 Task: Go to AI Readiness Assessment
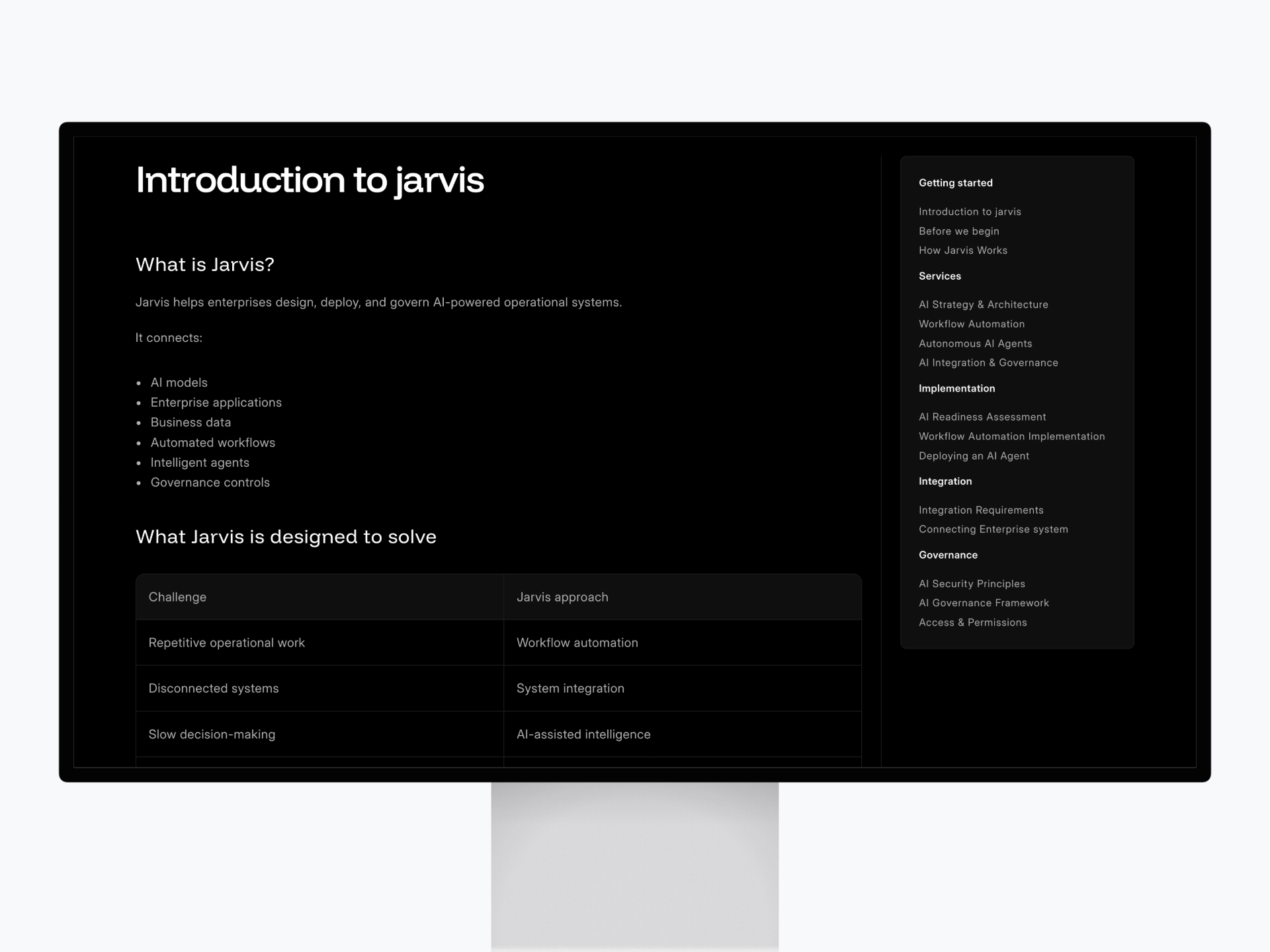click(x=982, y=417)
